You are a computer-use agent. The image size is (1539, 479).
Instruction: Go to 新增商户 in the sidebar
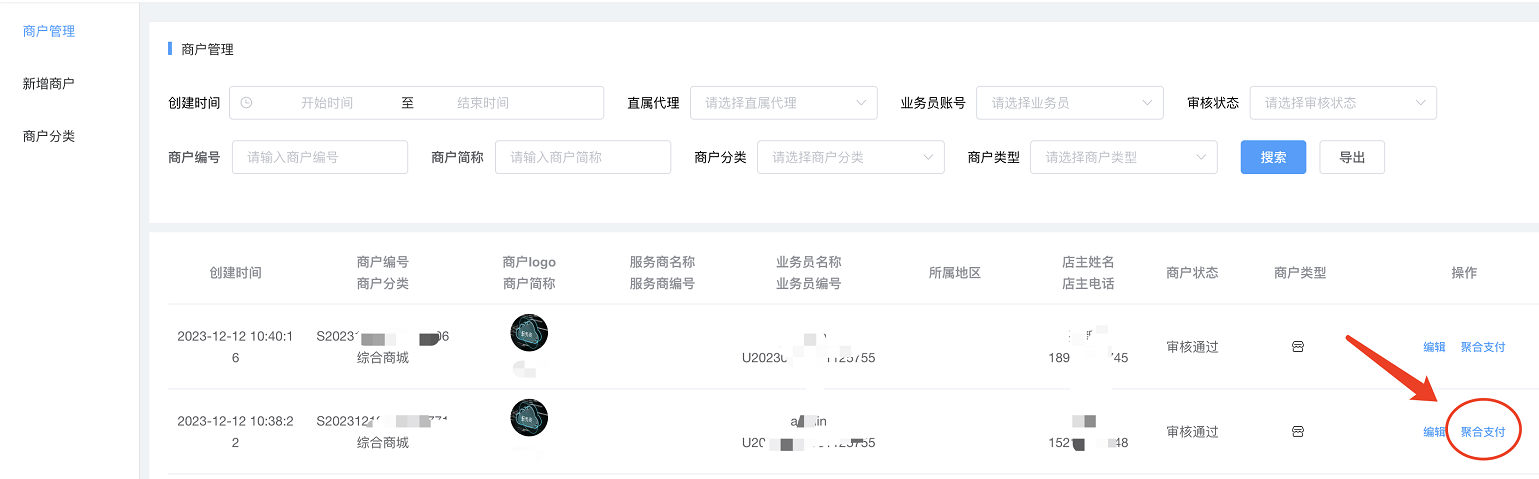(x=49, y=84)
